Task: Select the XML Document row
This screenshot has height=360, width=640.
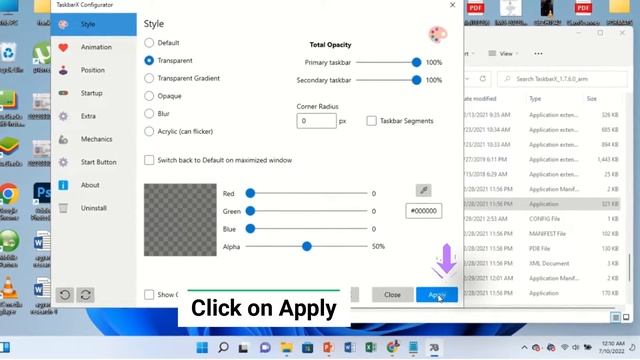Action: pyautogui.click(x=542, y=263)
